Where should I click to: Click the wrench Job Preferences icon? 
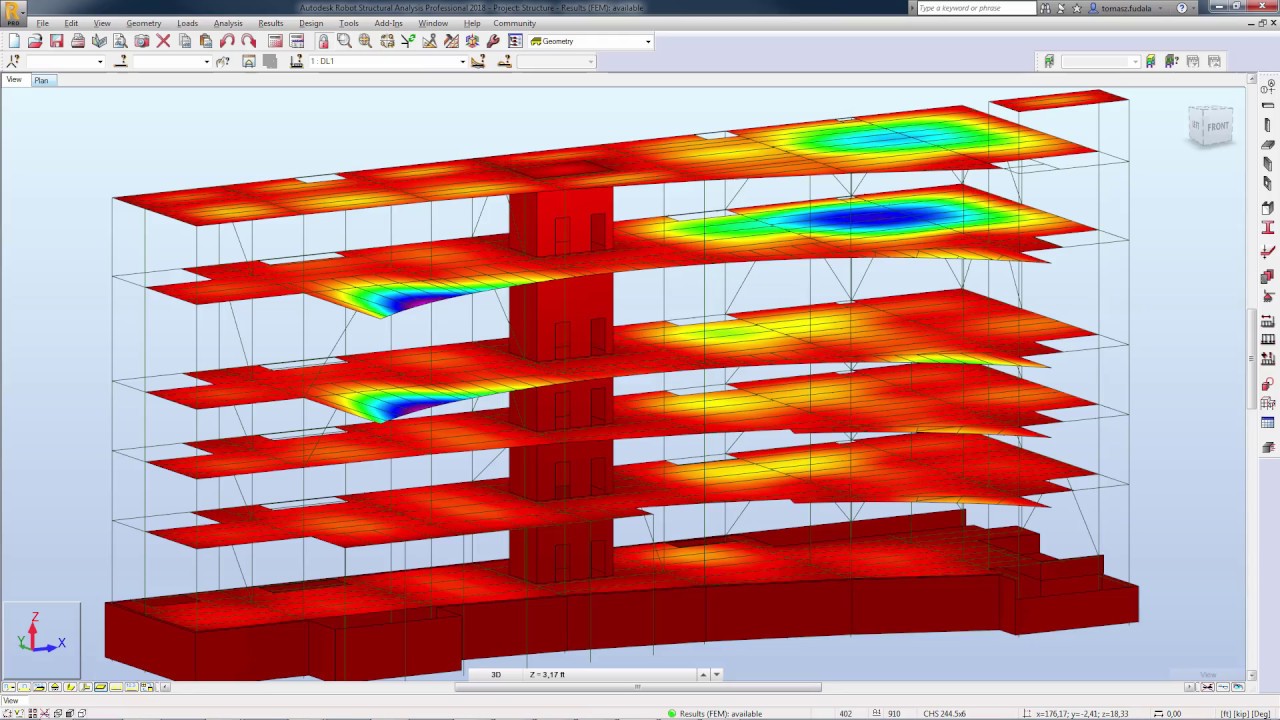click(493, 41)
